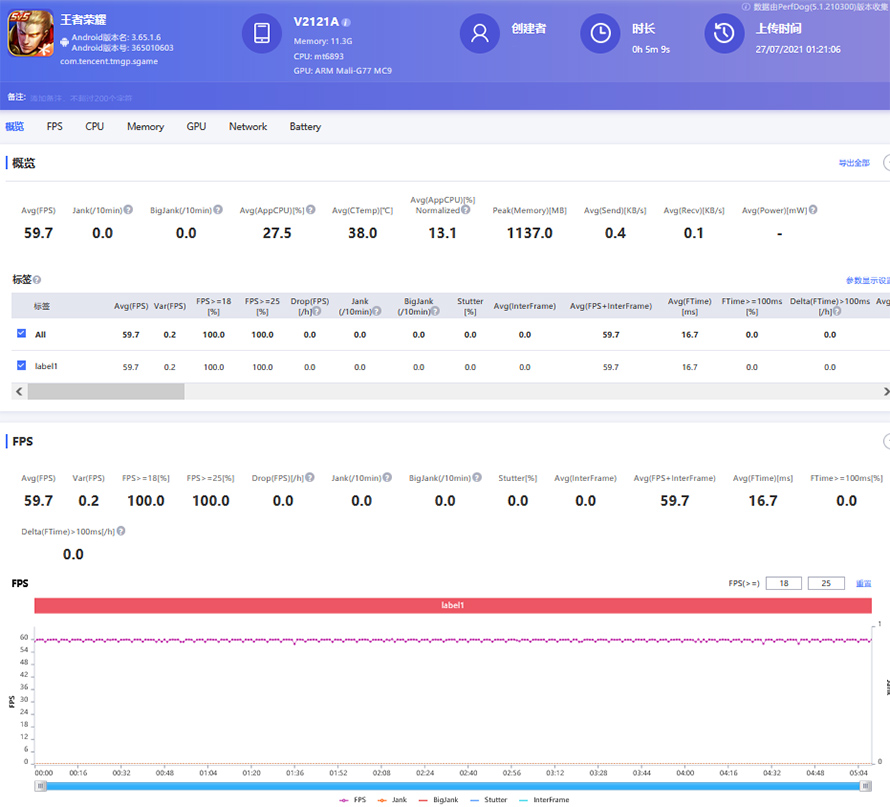
Task: Click the label1 name in the table row
Action: (46, 367)
